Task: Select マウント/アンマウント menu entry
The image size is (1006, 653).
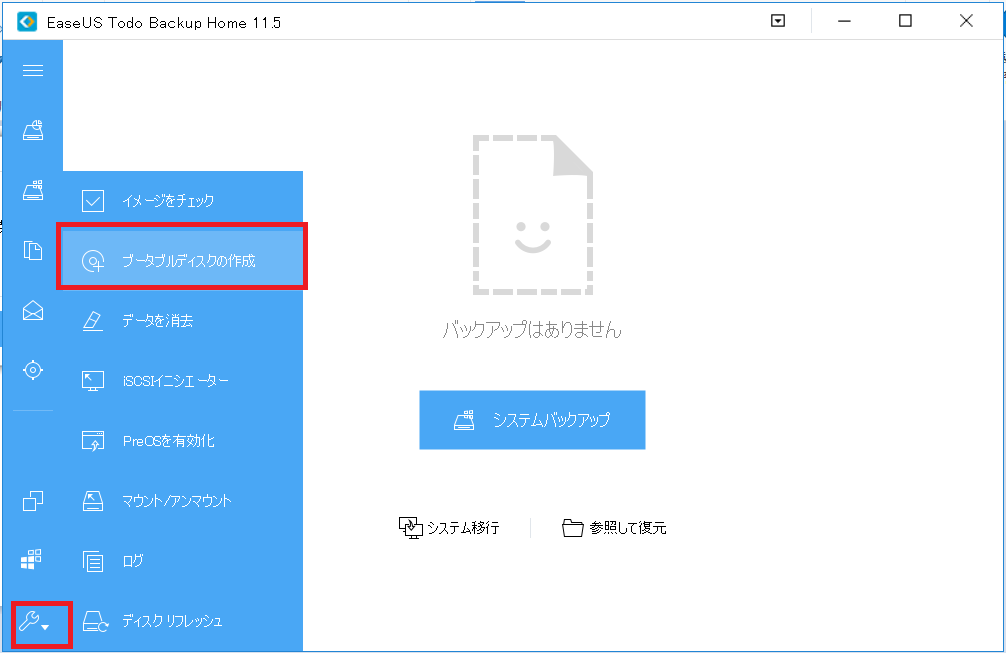Action: (183, 501)
